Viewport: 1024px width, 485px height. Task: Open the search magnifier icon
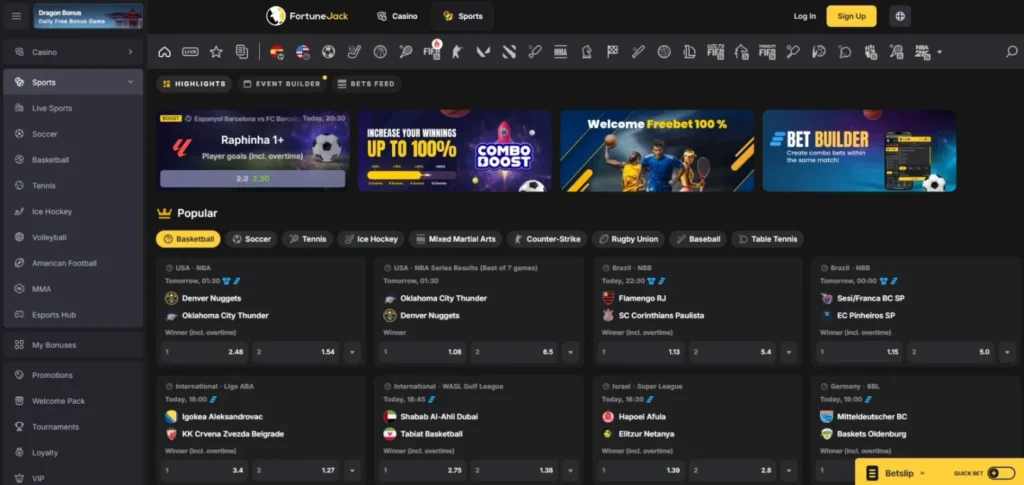(1012, 52)
